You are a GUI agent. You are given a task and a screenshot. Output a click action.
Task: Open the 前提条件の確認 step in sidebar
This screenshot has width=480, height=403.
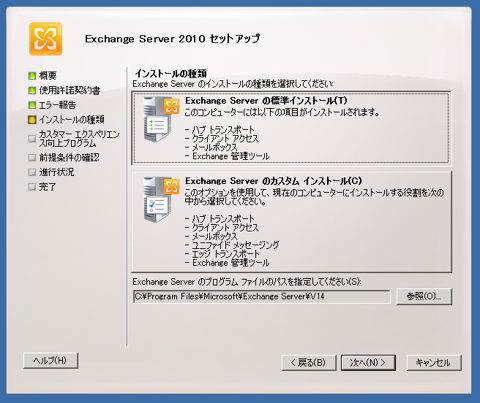click(x=69, y=157)
